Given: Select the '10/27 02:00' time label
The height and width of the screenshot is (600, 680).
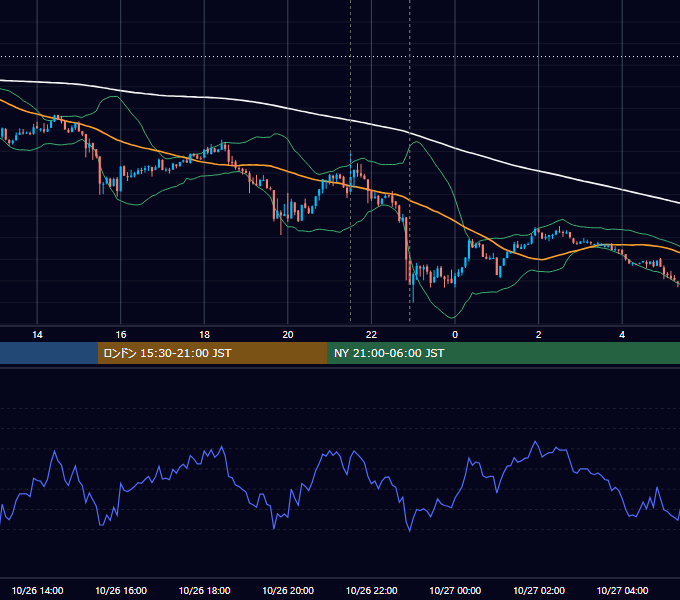Looking at the screenshot, I should coord(539,590).
